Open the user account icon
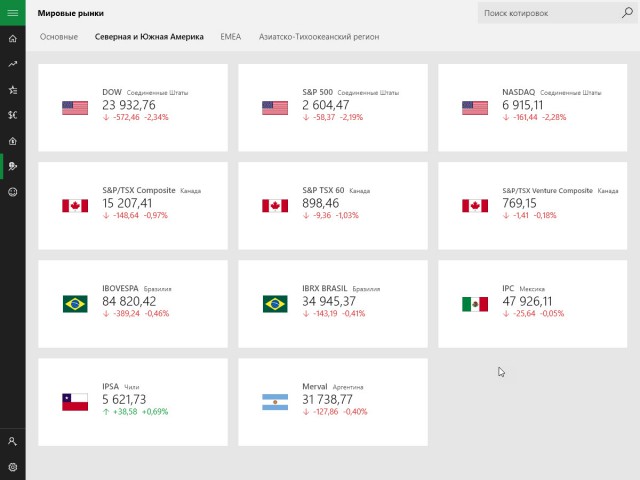The image size is (640, 480). (x=13, y=441)
